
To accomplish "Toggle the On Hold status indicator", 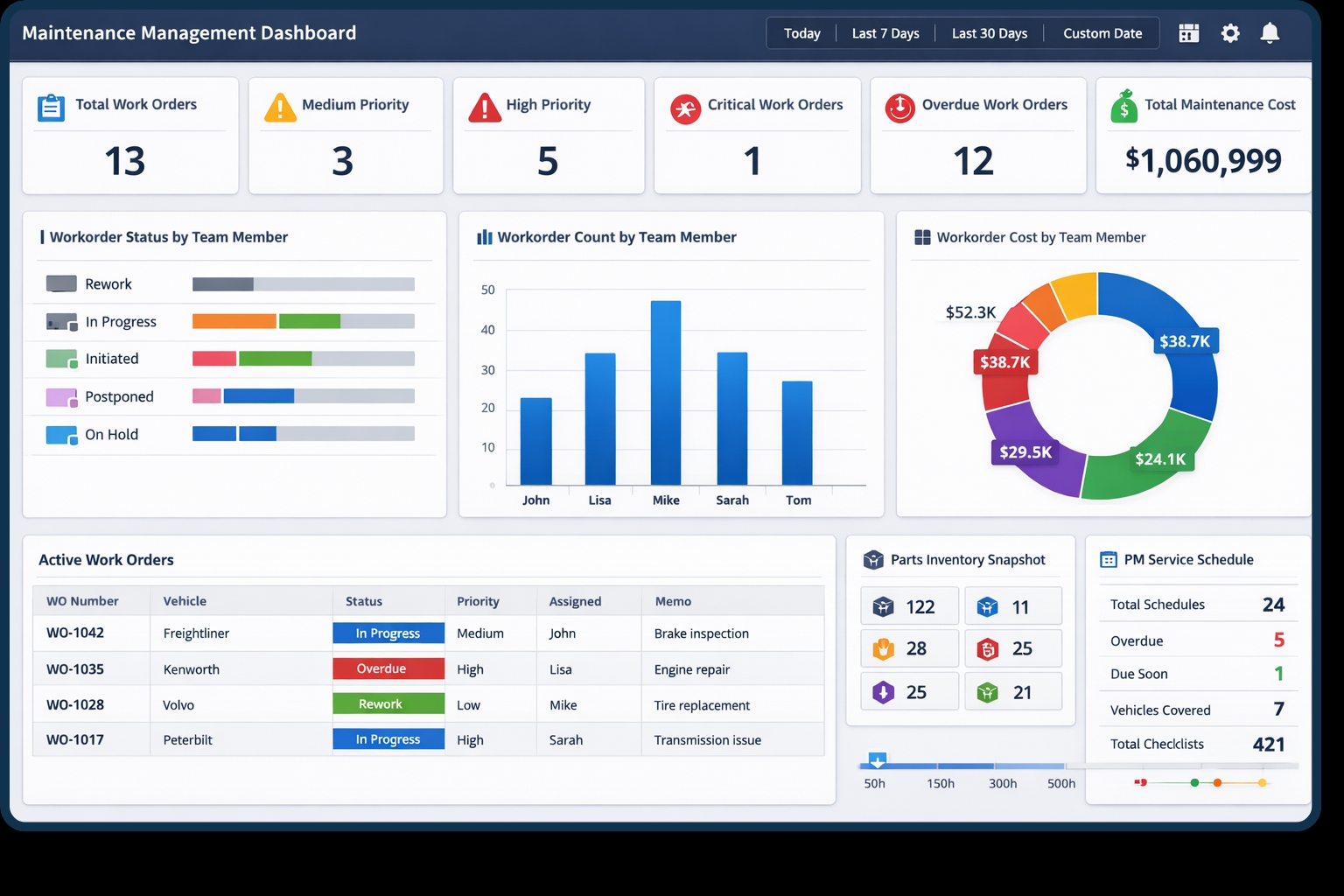I will [x=59, y=434].
